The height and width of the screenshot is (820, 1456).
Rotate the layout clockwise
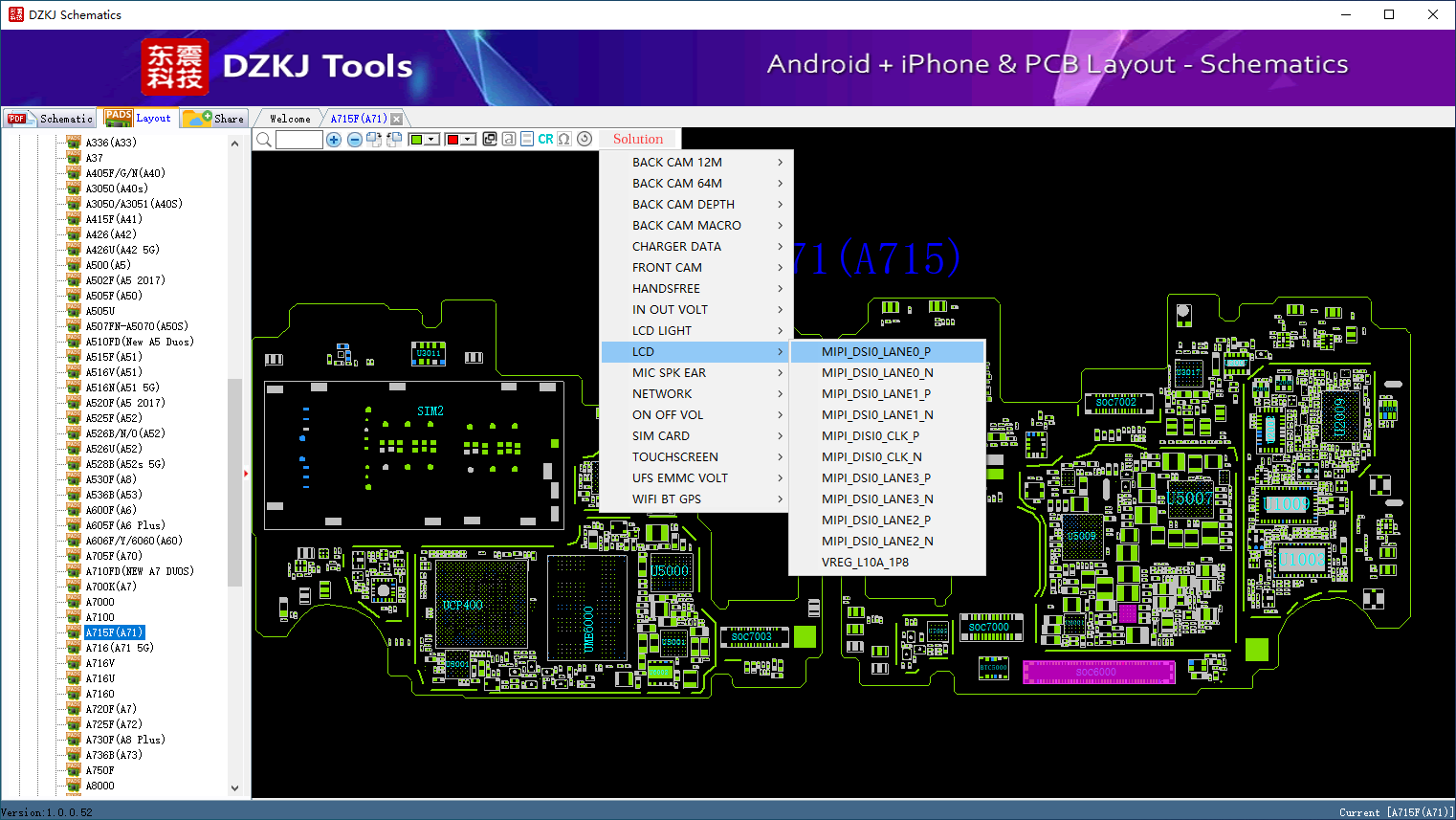click(374, 140)
